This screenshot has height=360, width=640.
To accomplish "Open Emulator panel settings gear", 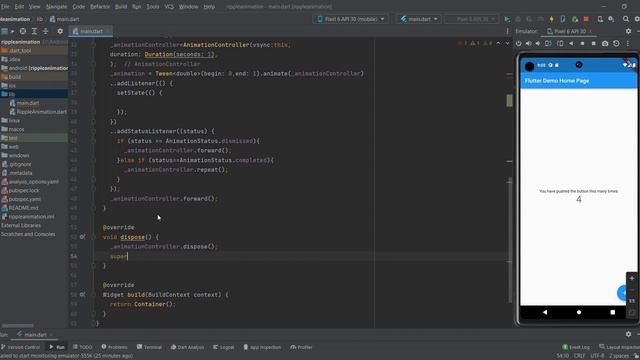I will click(628, 31).
